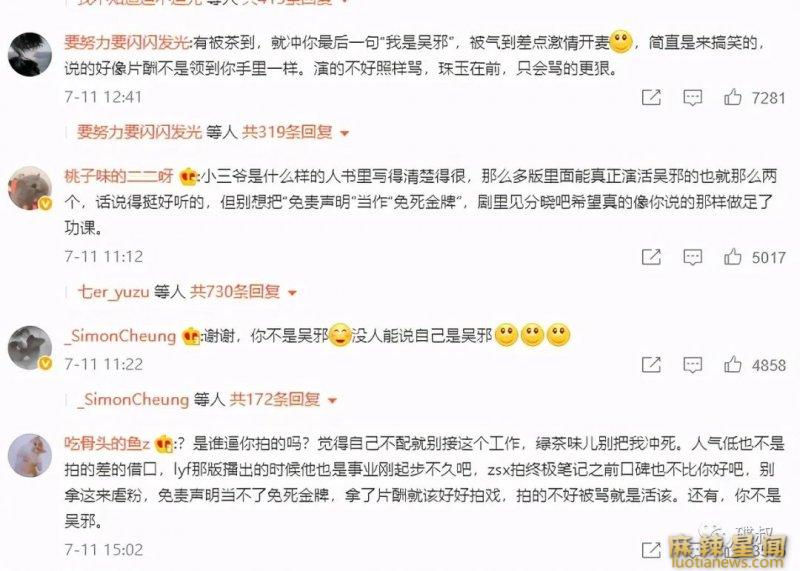Click 七er_yuzu name in reply summary

click(113, 292)
